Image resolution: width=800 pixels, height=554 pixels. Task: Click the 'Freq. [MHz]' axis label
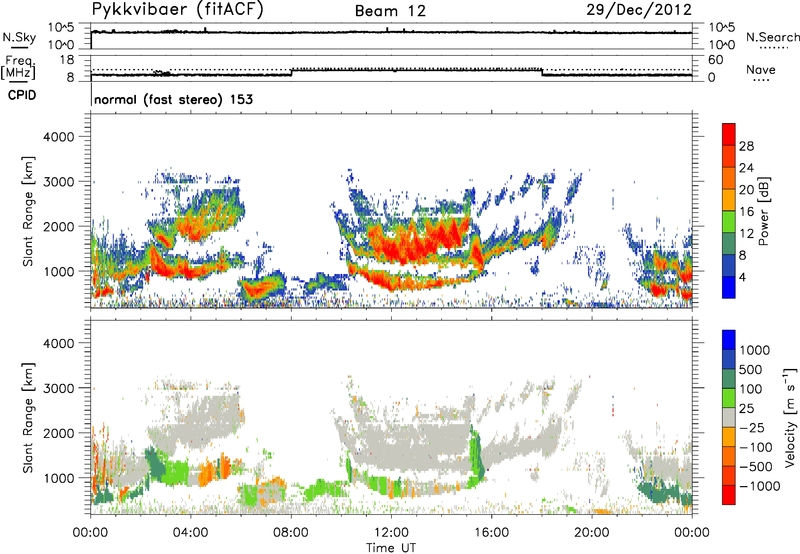pyautogui.click(x=18, y=67)
